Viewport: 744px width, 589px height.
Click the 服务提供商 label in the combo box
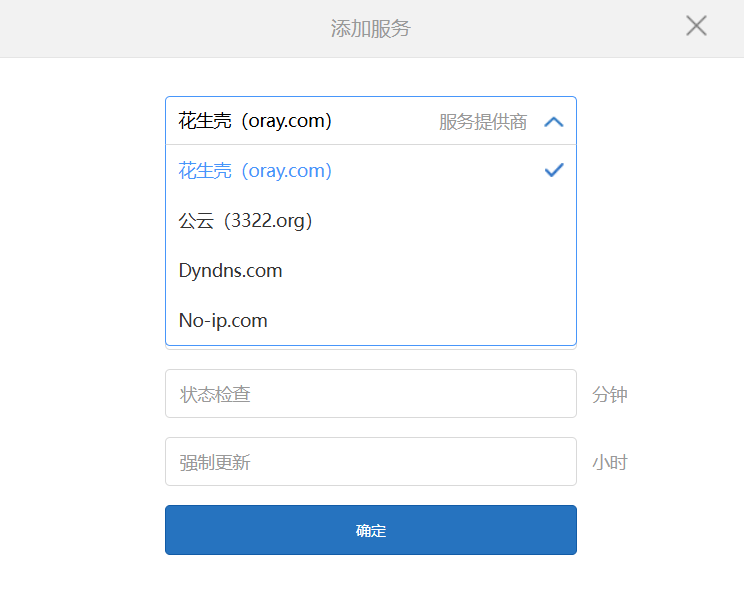pyautogui.click(x=483, y=122)
